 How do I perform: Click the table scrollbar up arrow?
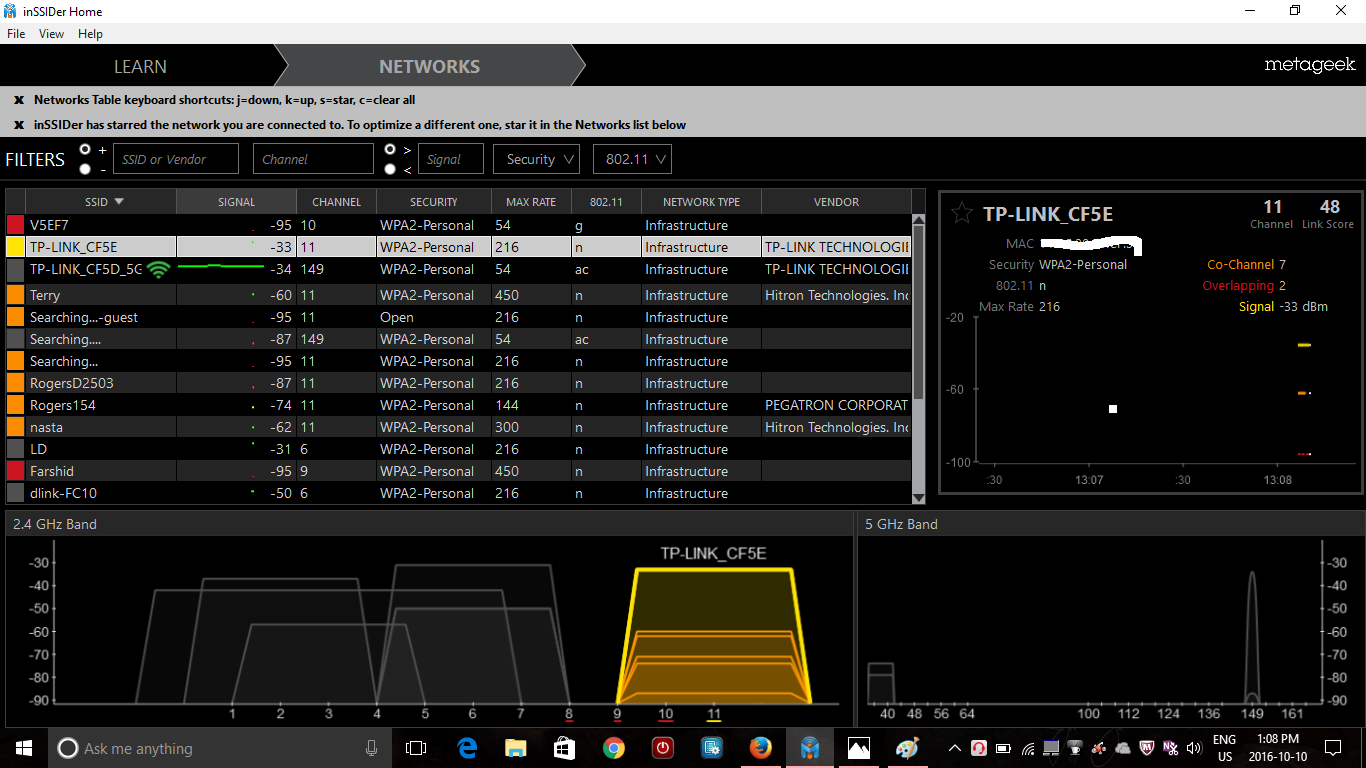pos(919,219)
